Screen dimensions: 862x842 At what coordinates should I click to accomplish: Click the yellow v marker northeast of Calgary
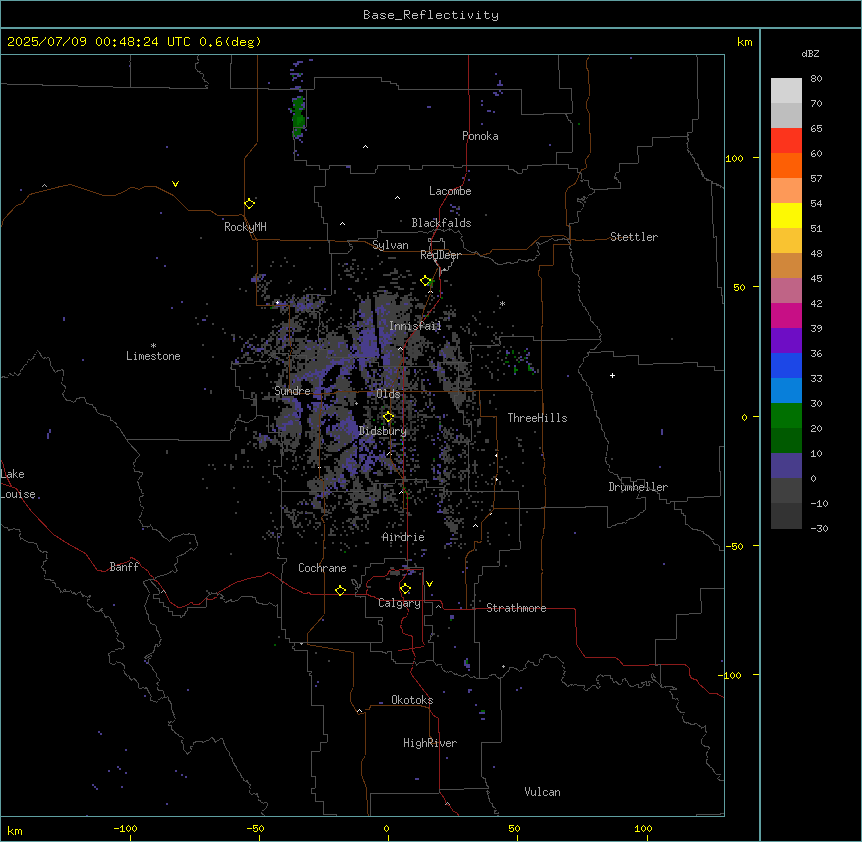pyautogui.click(x=429, y=584)
